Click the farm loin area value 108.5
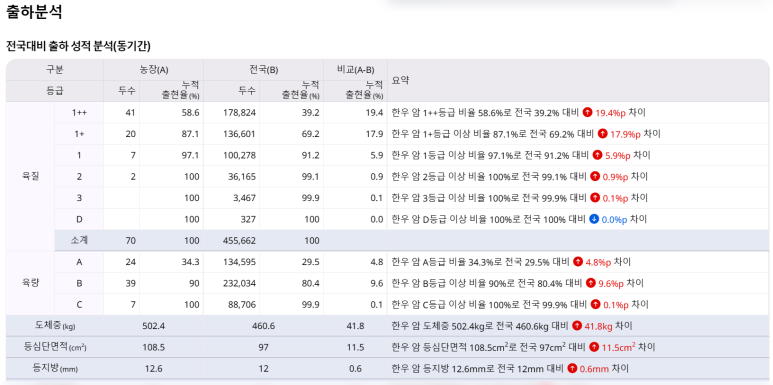773x385 pixels. tap(153, 347)
